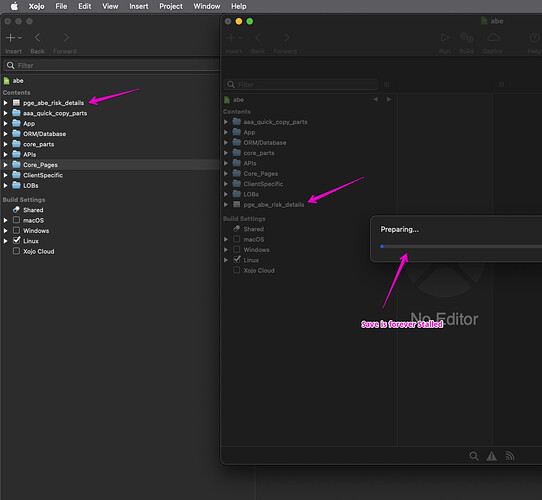
Task: Click Insert plus icon in left window
Action: coord(13,37)
